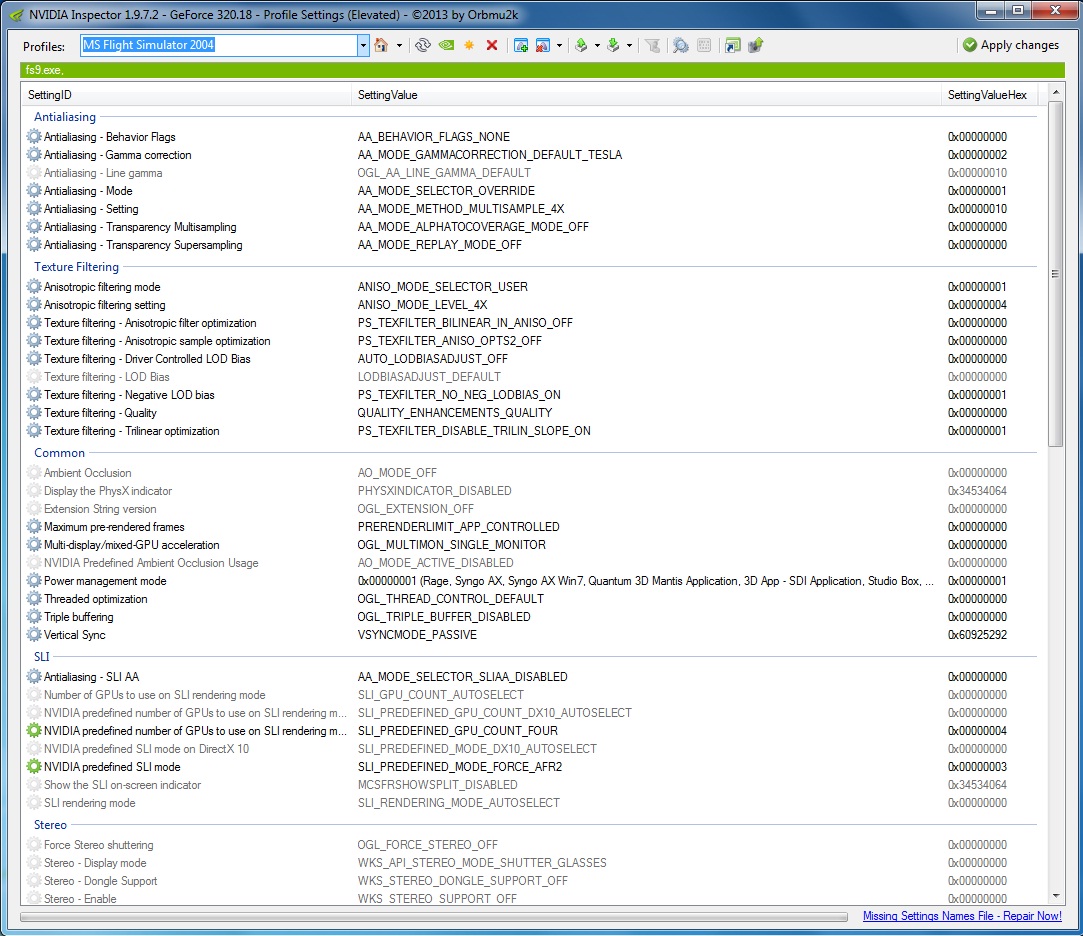Image resolution: width=1083 pixels, height=936 pixels.
Task: Select the Force Stereo shuttering row
Action: click(530, 845)
